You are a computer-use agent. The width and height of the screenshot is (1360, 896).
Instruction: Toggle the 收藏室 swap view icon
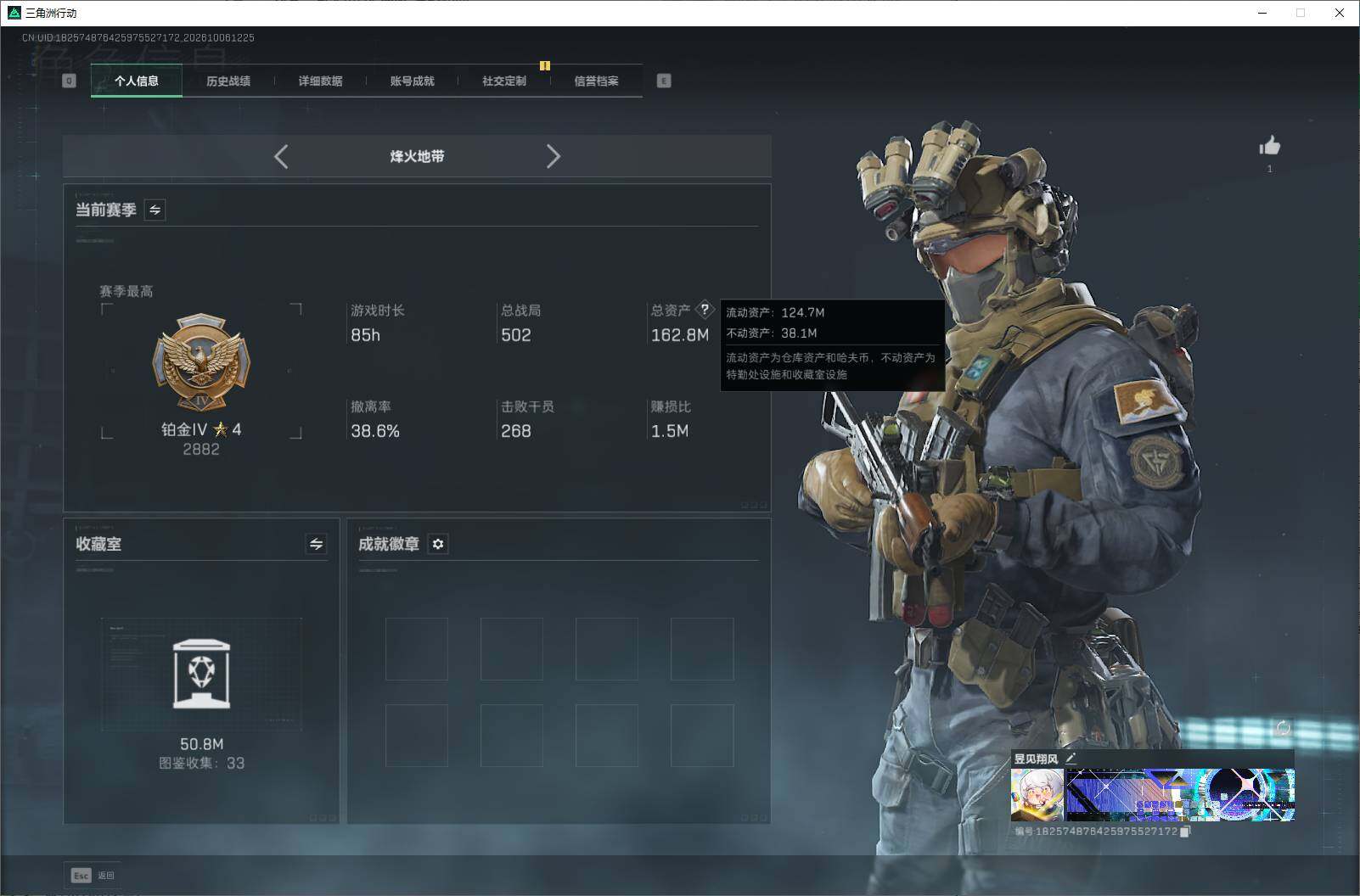click(x=316, y=544)
